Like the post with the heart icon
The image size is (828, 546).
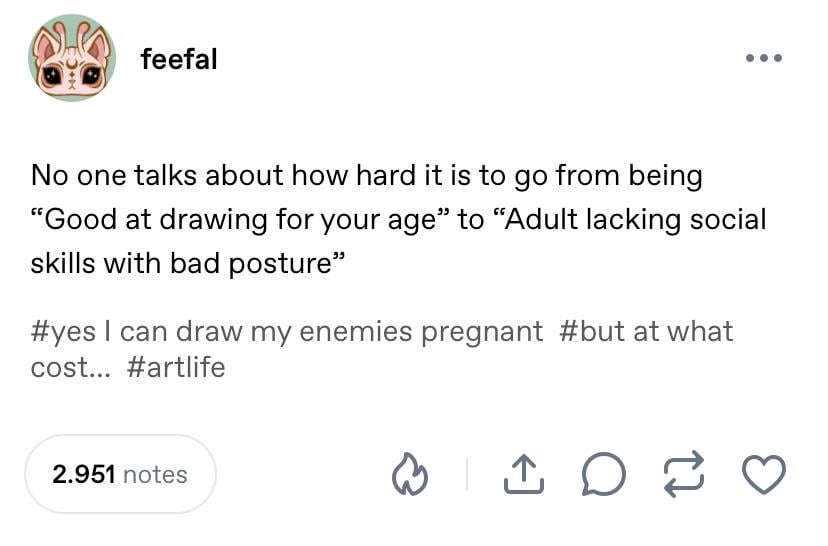[x=764, y=474]
